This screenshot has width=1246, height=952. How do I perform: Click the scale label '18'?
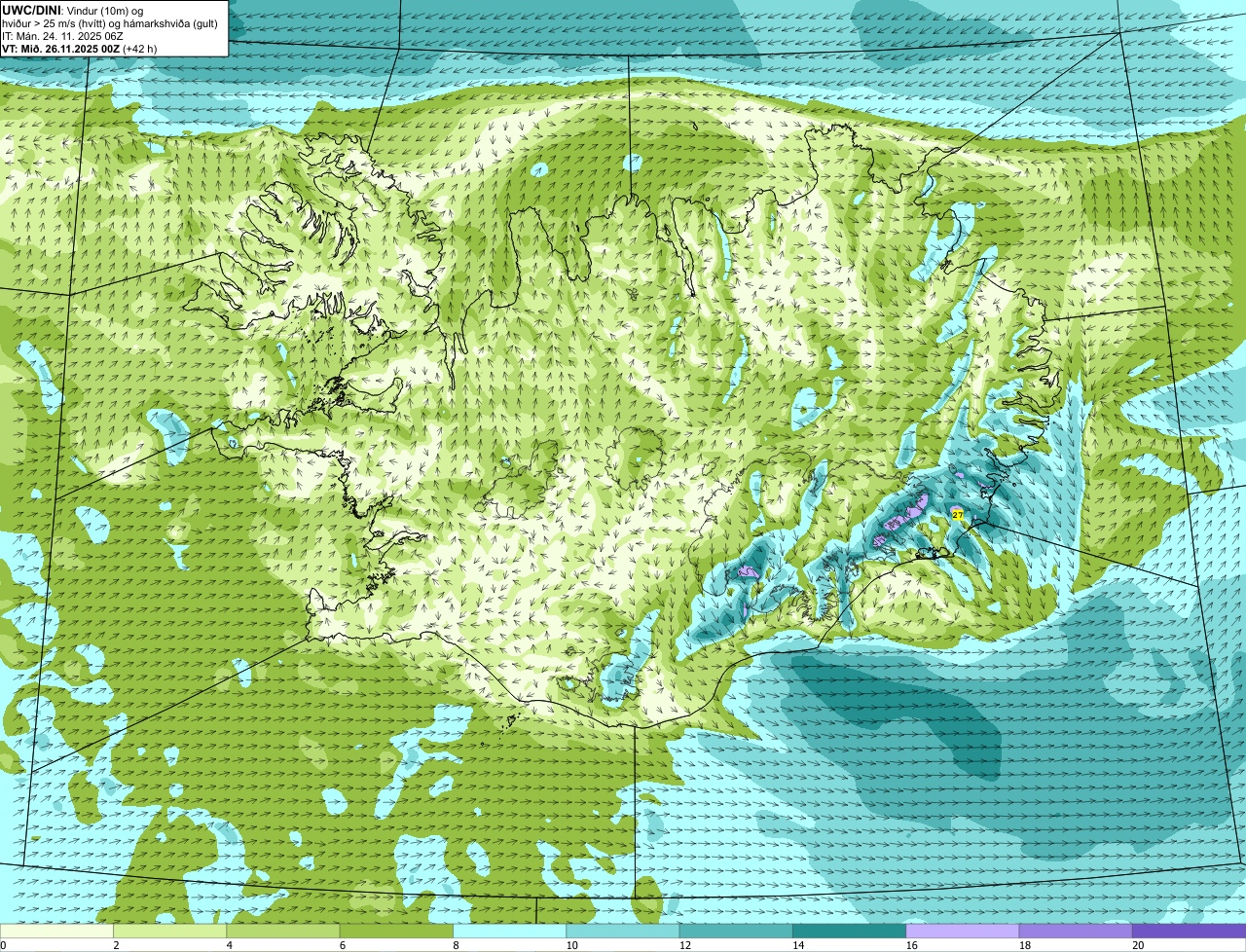click(1024, 945)
